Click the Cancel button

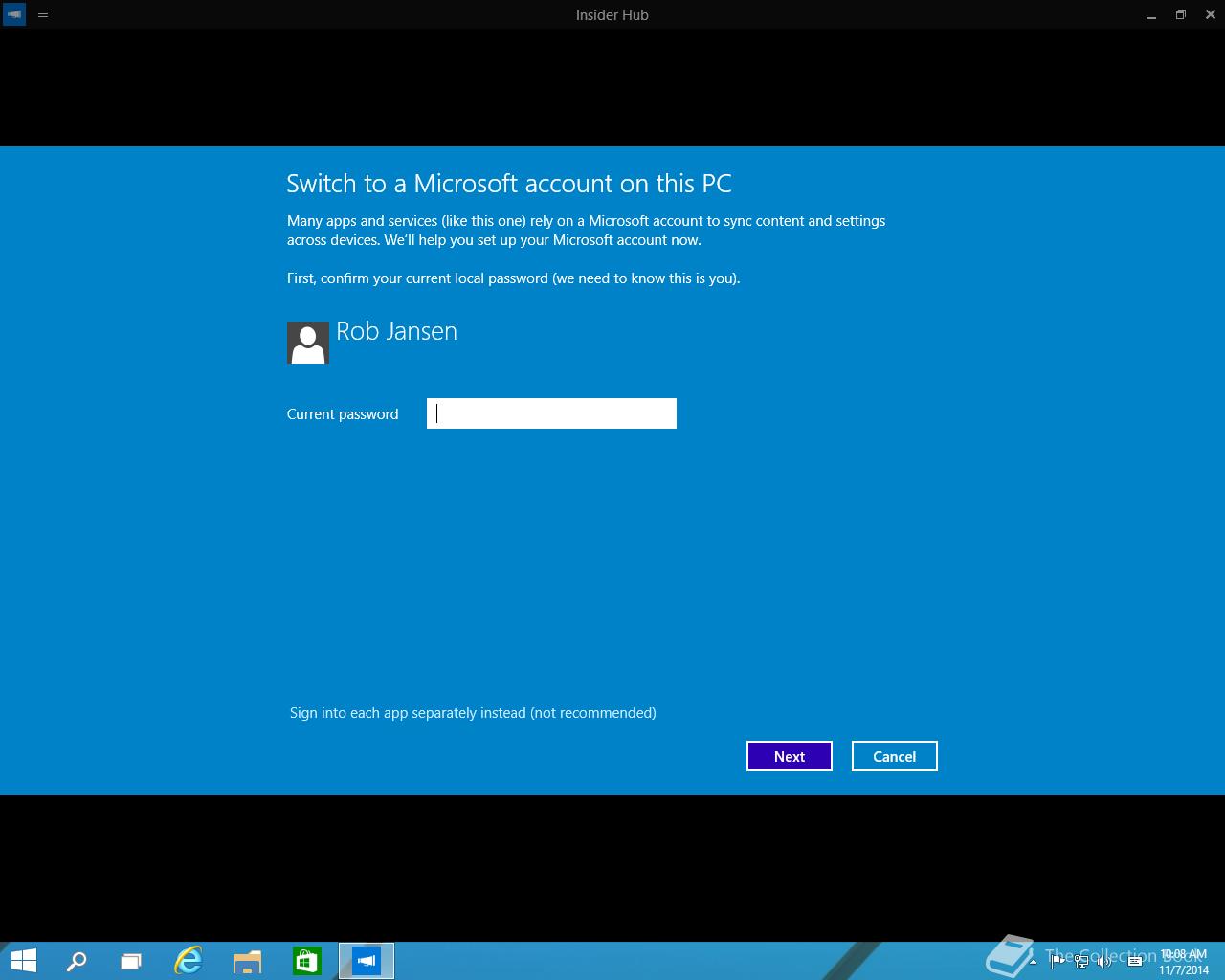coord(895,756)
